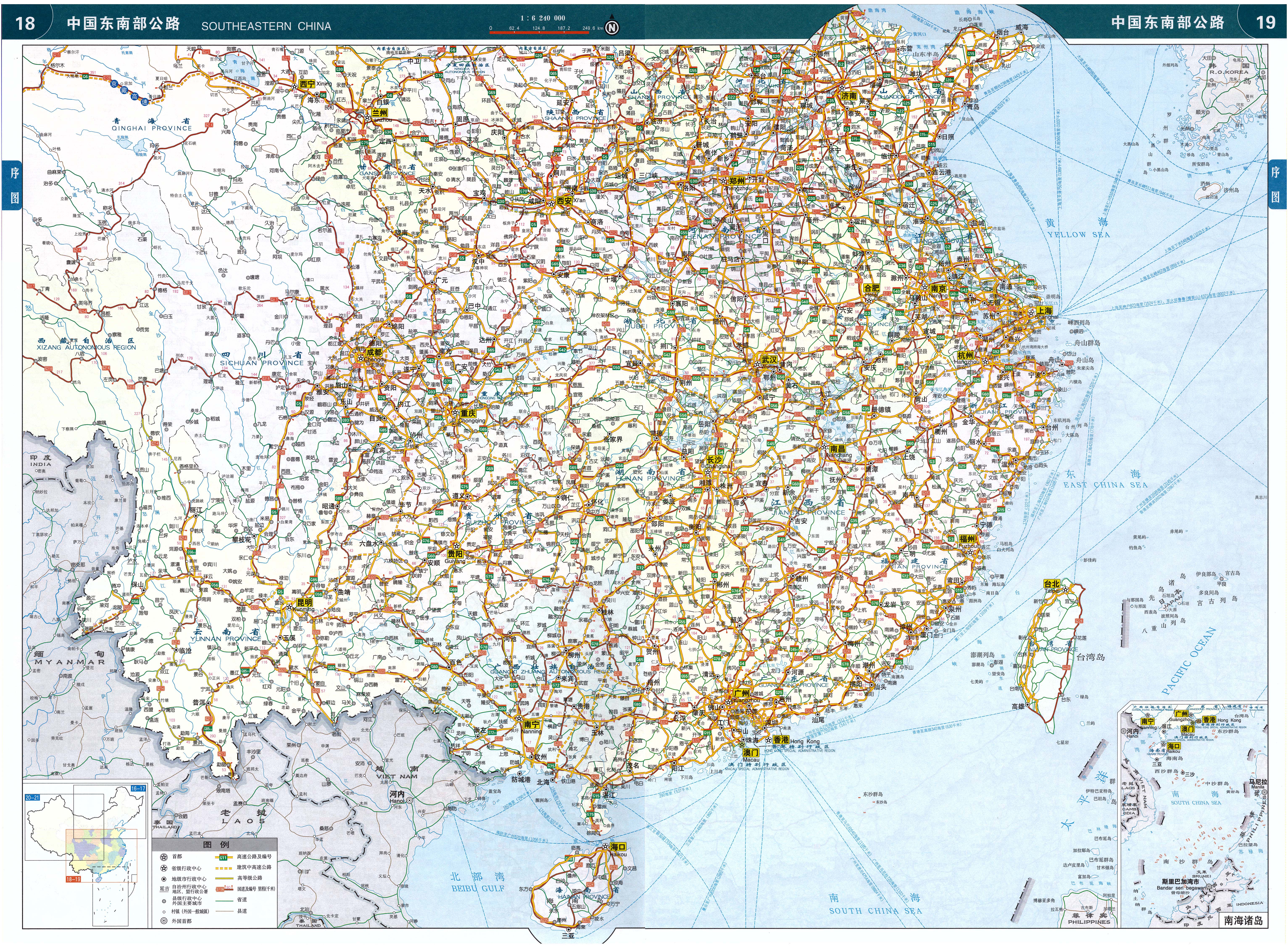The height and width of the screenshot is (948, 1288).
Task: Click the capital symbol in the legend
Action: click(164, 857)
